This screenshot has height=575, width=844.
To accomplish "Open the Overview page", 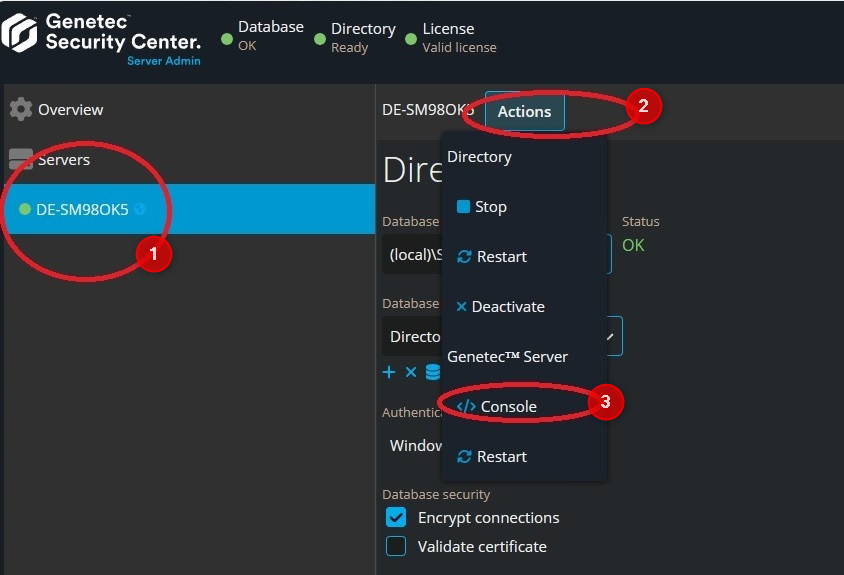I will point(71,109).
